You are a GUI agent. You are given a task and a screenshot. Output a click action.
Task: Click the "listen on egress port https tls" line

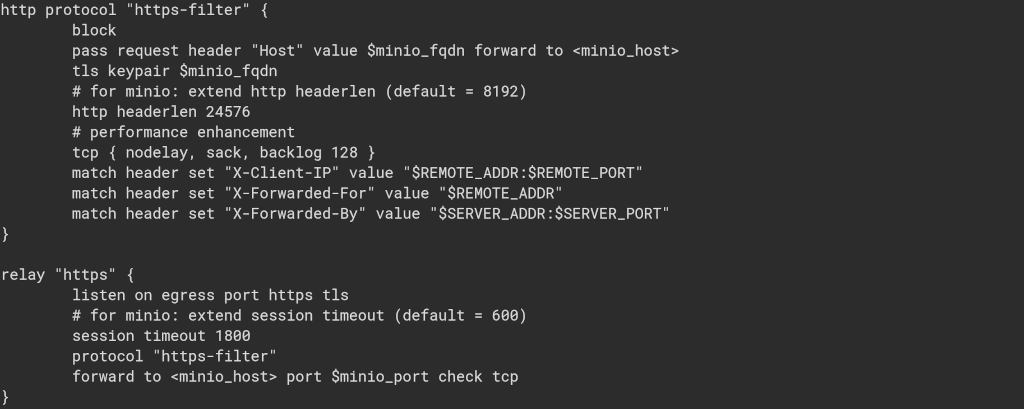tap(210, 295)
